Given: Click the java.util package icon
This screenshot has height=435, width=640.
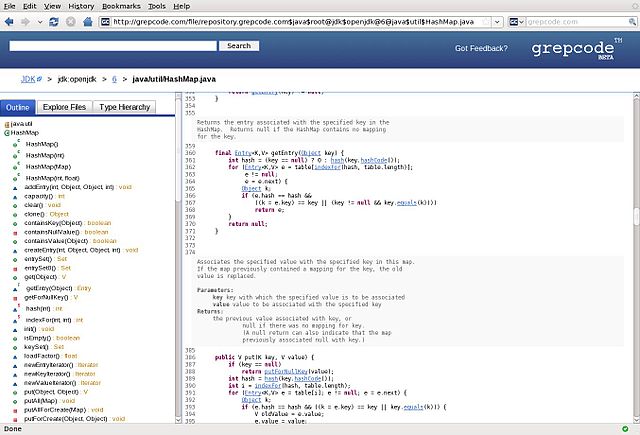Looking at the screenshot, I should [x=7, y=123].
